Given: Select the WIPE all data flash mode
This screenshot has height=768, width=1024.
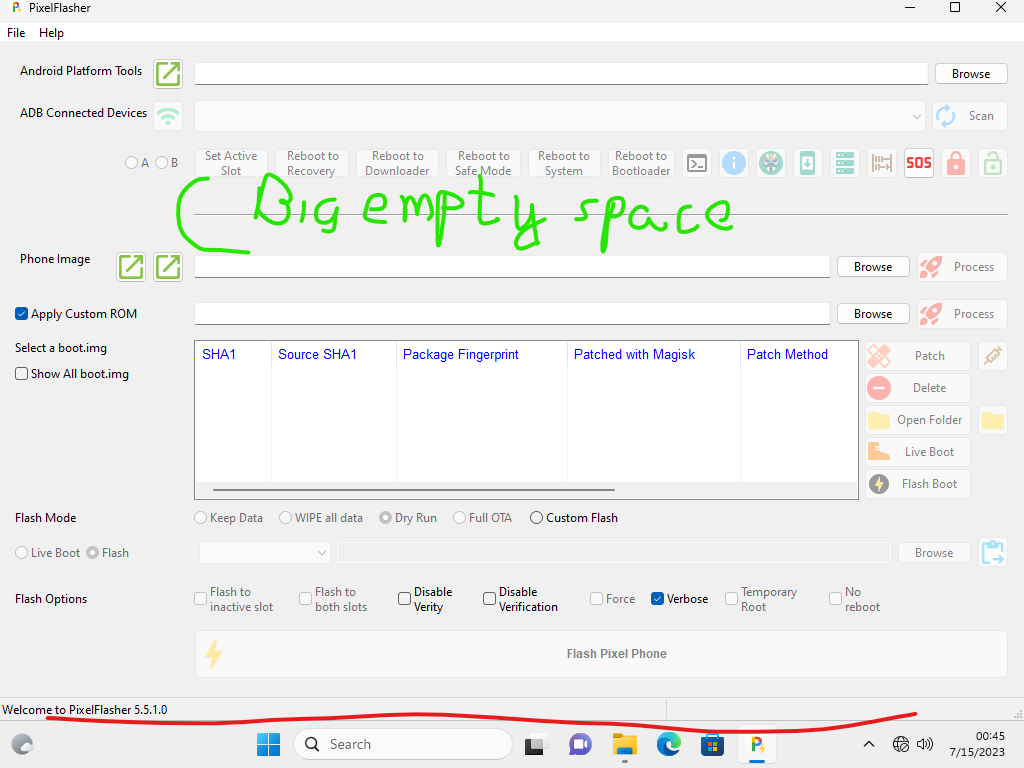Looking at the screenshot, I should 284,517.
